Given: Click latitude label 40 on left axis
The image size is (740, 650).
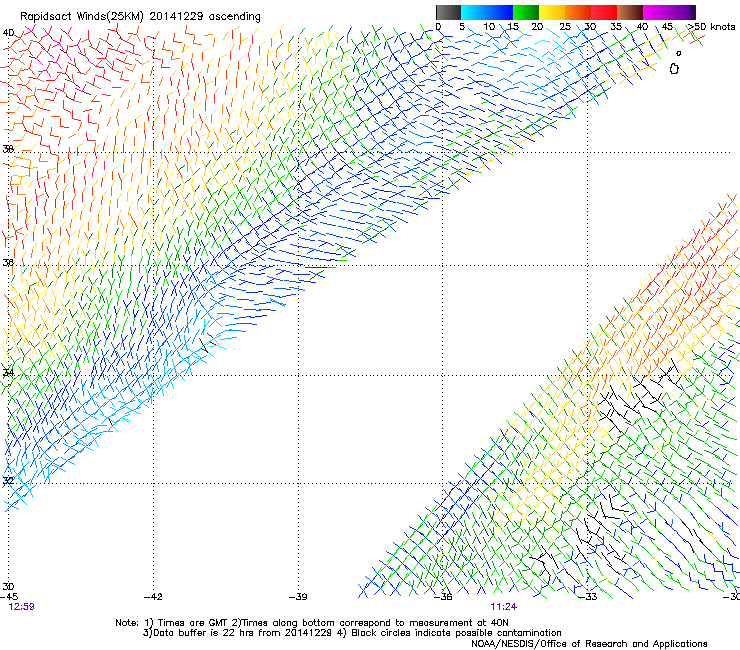Looking at the screenshot, I should click(8, 33).
